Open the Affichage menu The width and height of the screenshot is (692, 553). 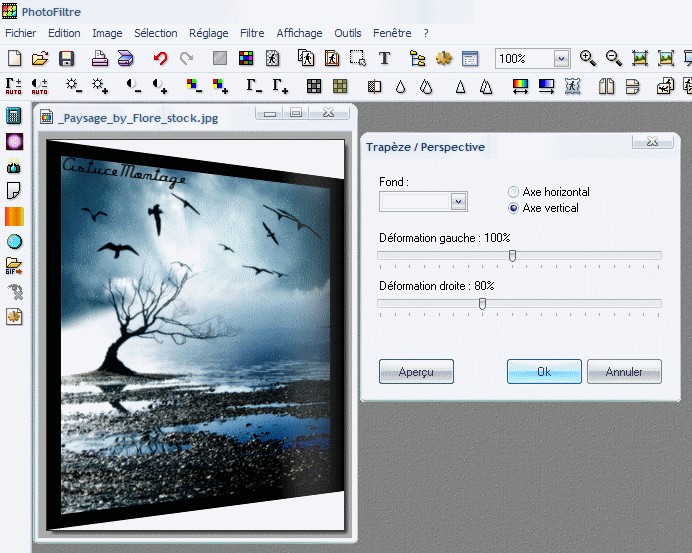[x=299, y=33]
